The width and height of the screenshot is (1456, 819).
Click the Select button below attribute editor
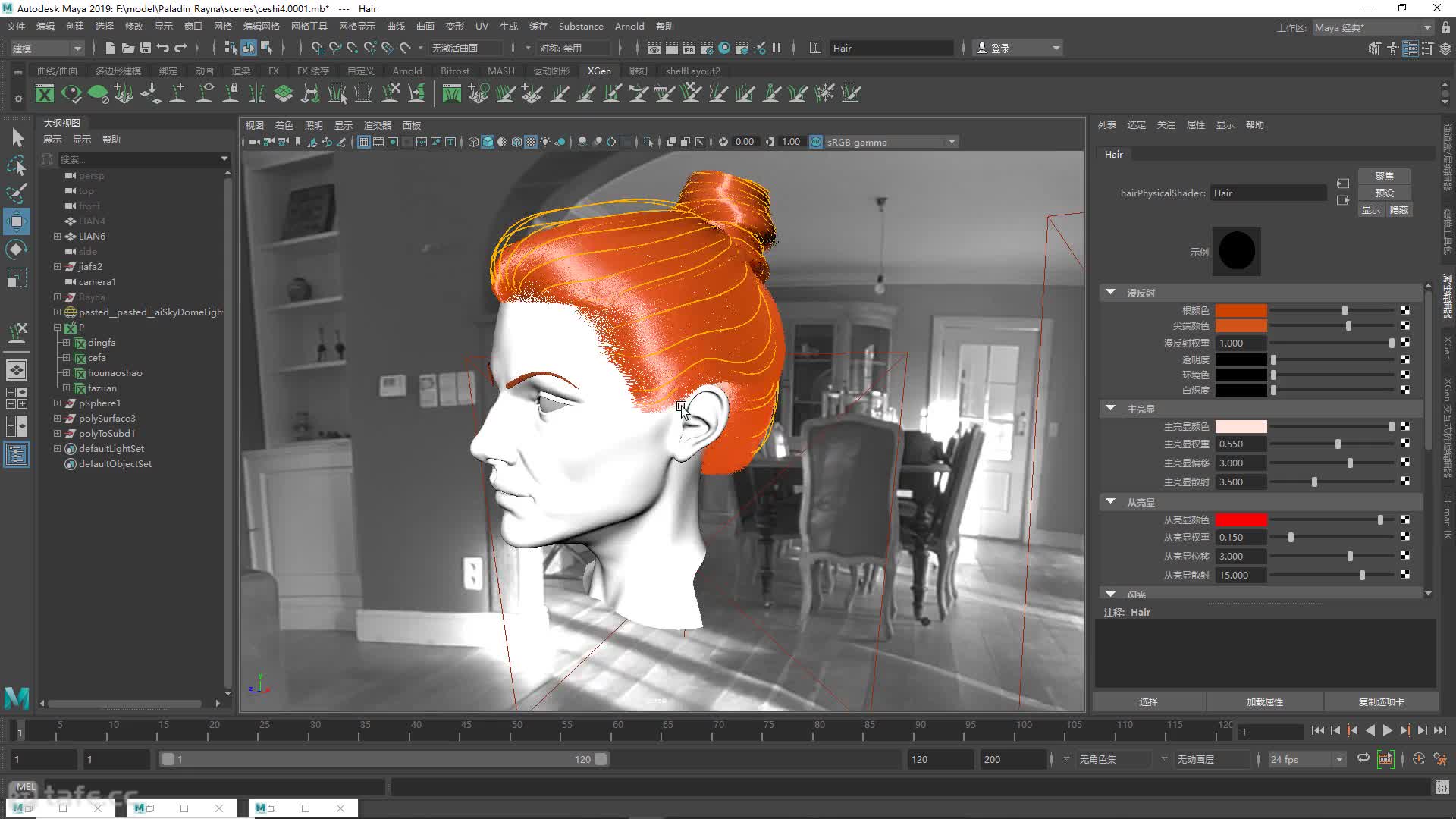[1149, 701]
